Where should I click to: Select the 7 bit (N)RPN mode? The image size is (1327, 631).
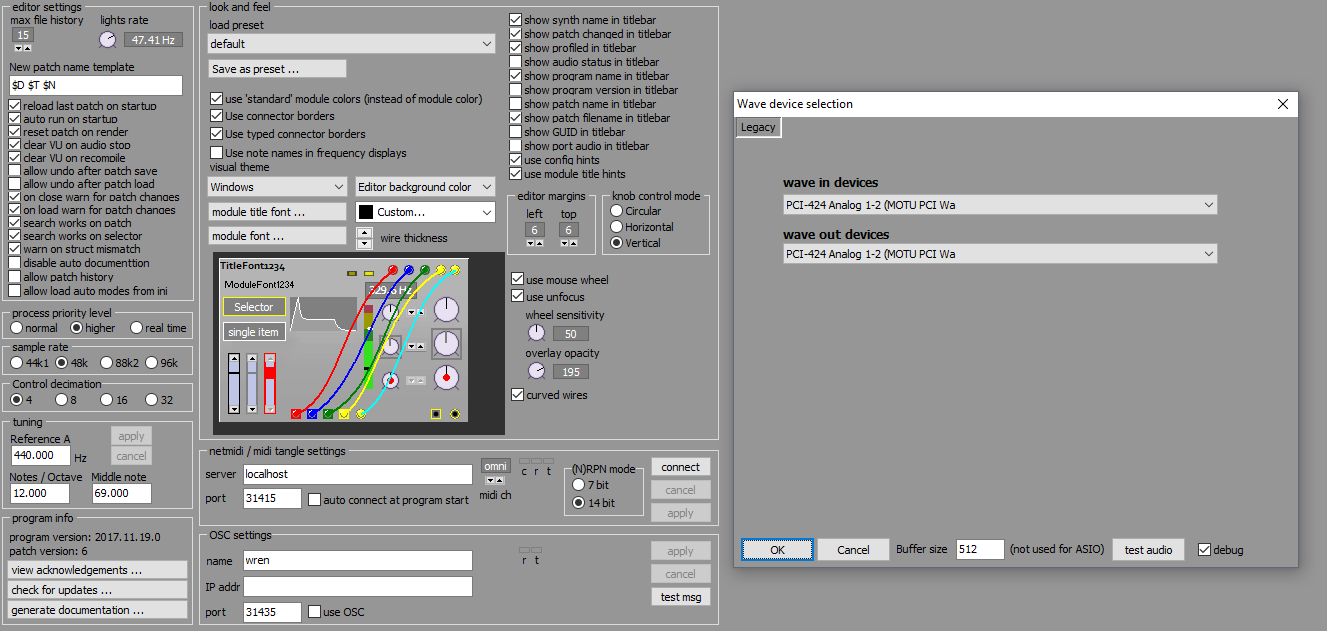pos(579,485)
